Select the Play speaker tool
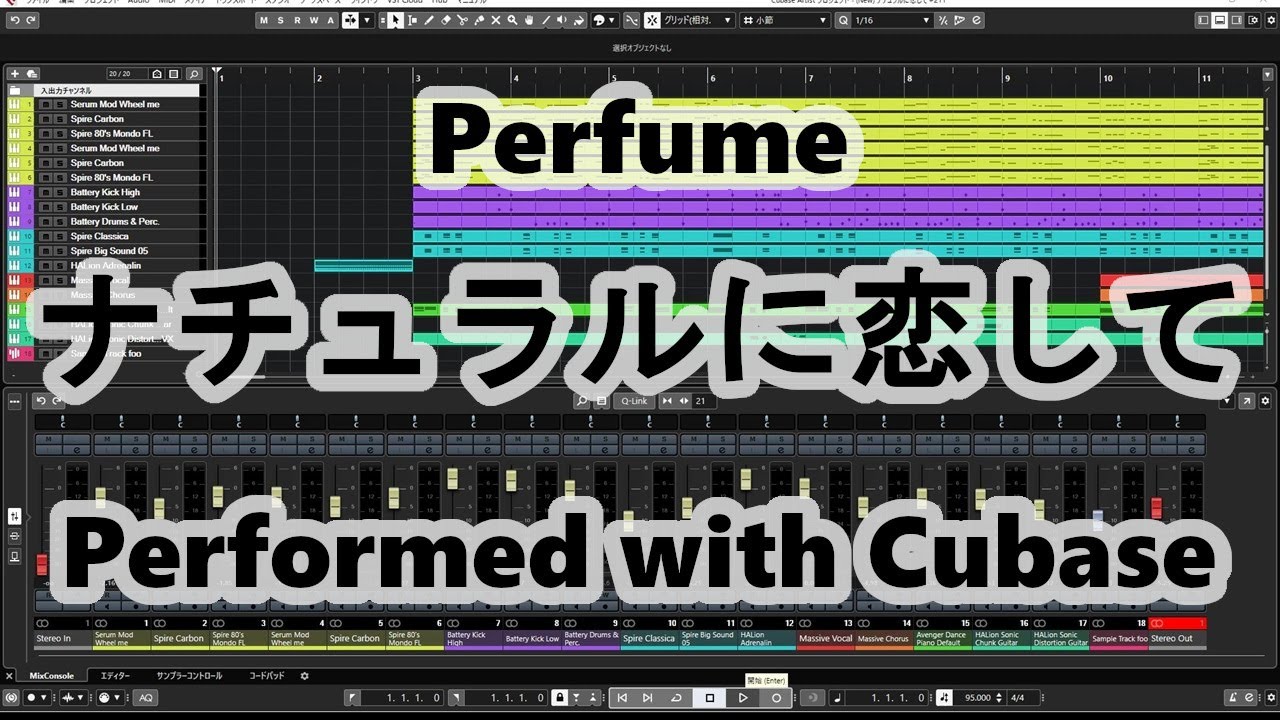This screenshot has width=1280, height=720. coord(562,20)
